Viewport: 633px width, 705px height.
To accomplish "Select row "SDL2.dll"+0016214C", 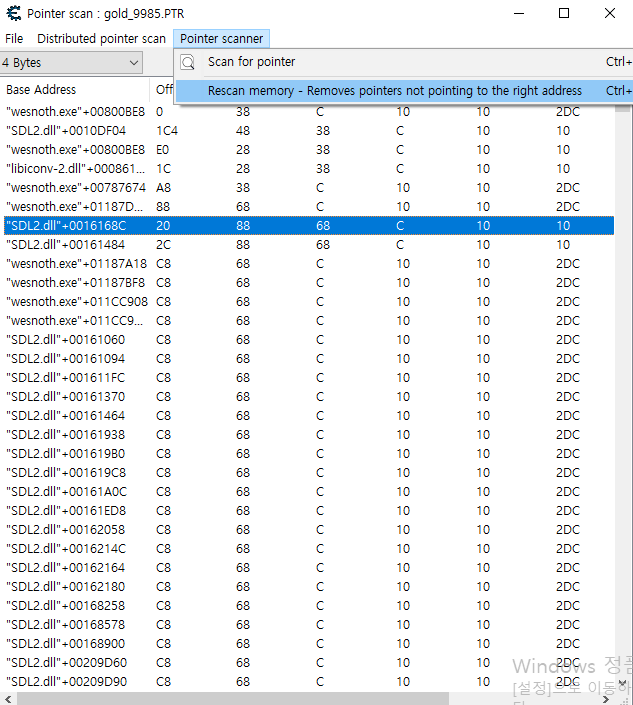I will 309,549.
